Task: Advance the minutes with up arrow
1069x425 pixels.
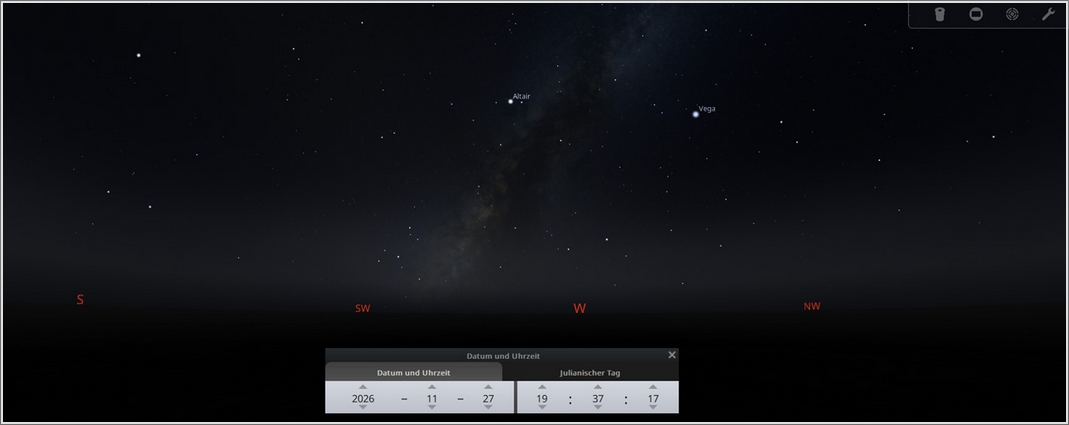Action: pyautogui.click(x=597, y=387)
